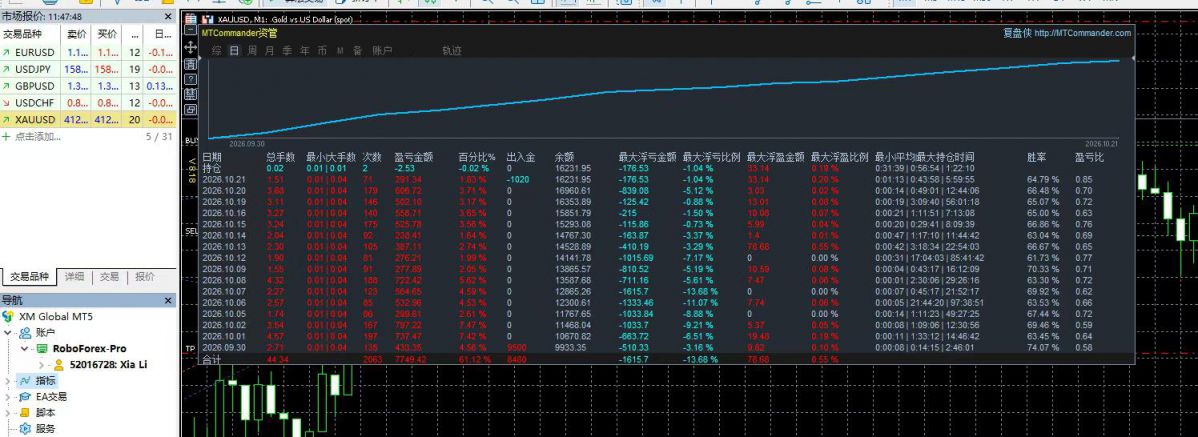Screen dimensions: 1198x437
Task: Open the 轨迹 track tab
Action: (452, 50)
